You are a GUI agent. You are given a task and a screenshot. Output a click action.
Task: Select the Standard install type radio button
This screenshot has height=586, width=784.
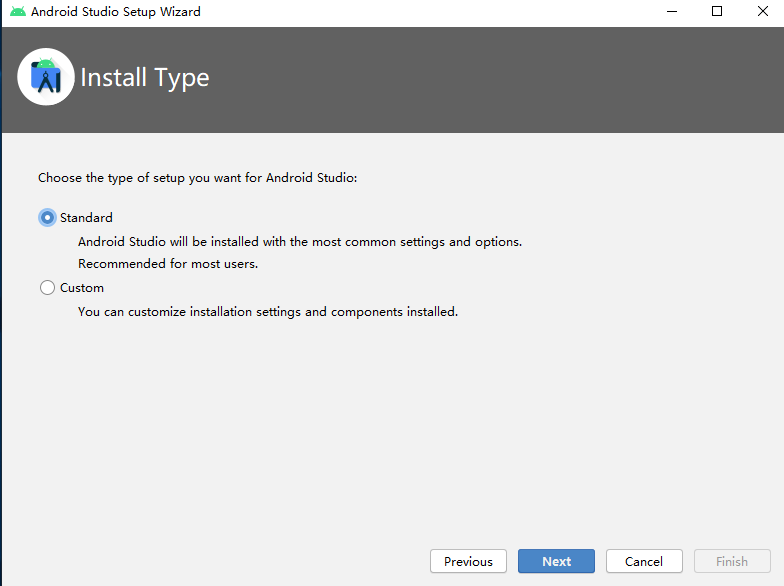click(48, 218)
